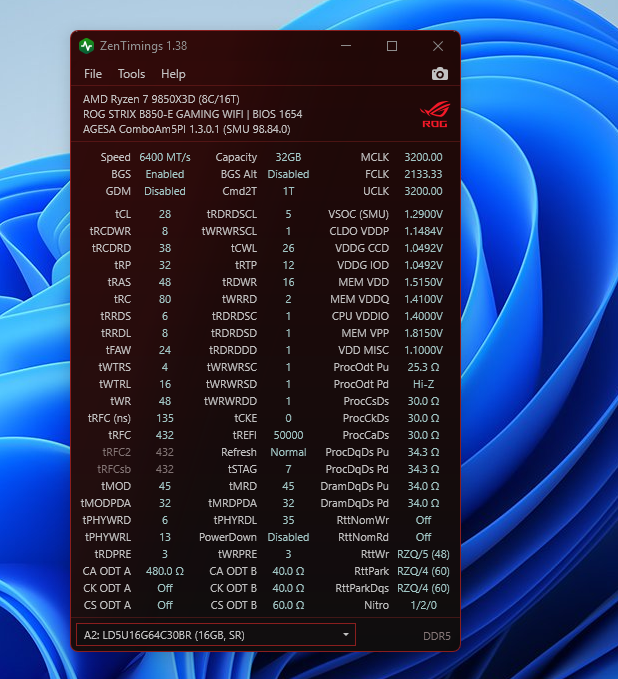
Task: Click the greyed tRFC2 value 432
Action: point(165,452)
